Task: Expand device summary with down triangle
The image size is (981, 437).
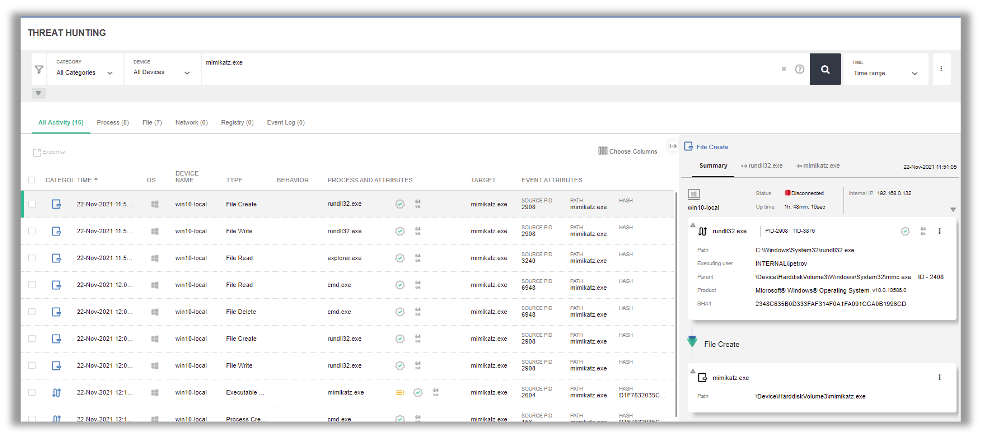Action: [x=953, y=210]
